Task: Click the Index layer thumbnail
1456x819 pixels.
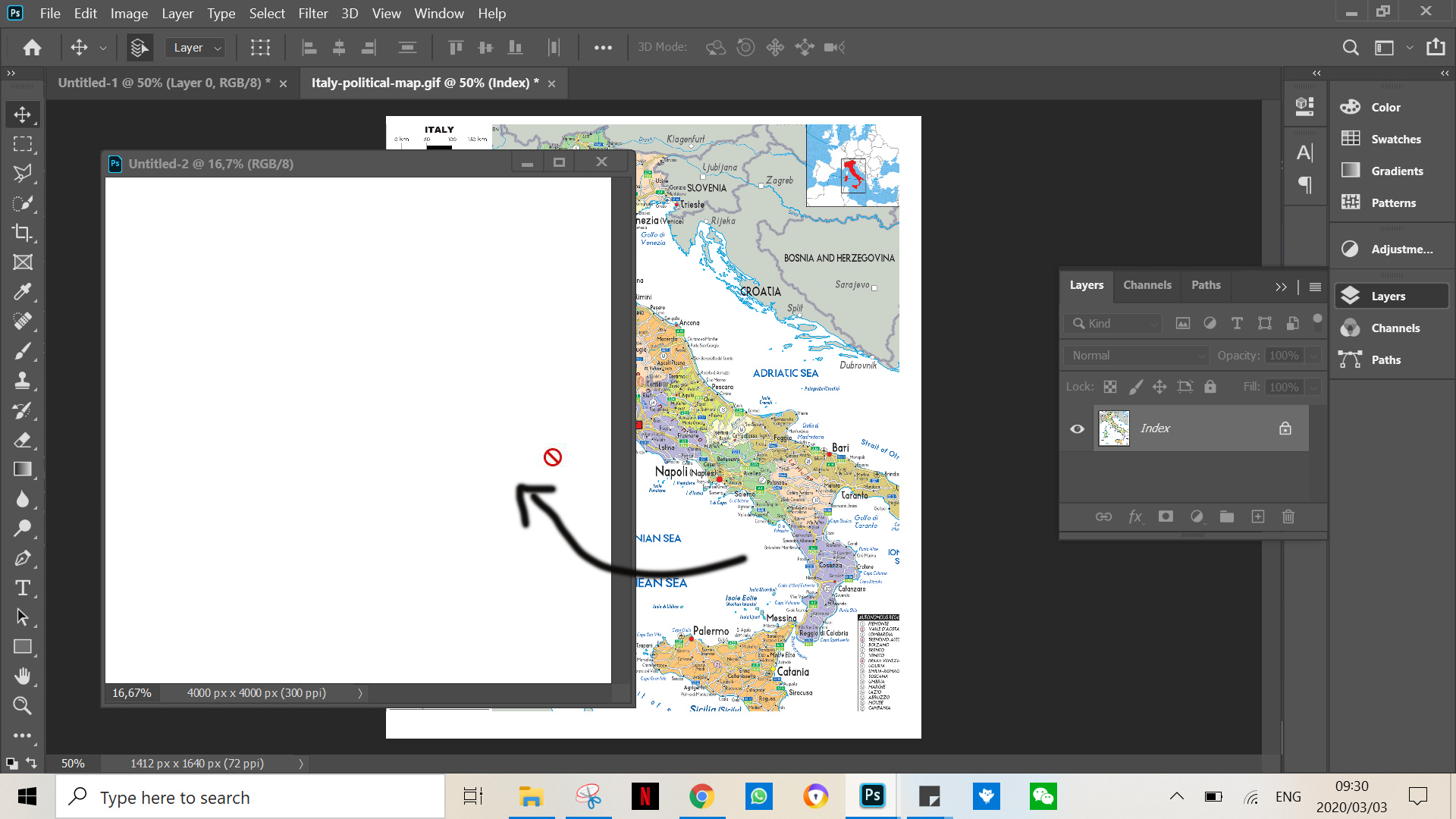Action: click(1113, 428)
